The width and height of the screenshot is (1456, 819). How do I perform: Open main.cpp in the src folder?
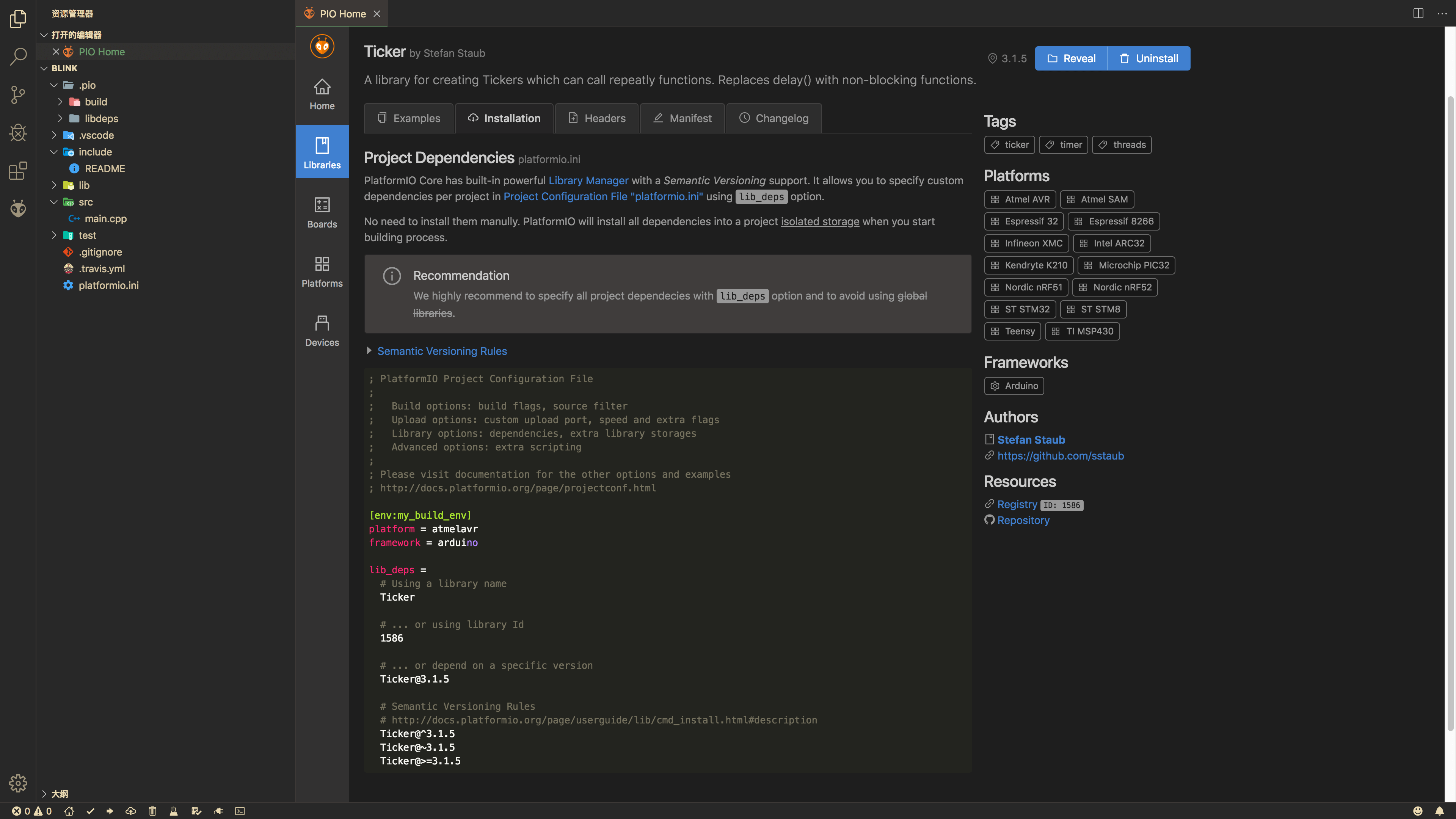(x=106, y=219)
